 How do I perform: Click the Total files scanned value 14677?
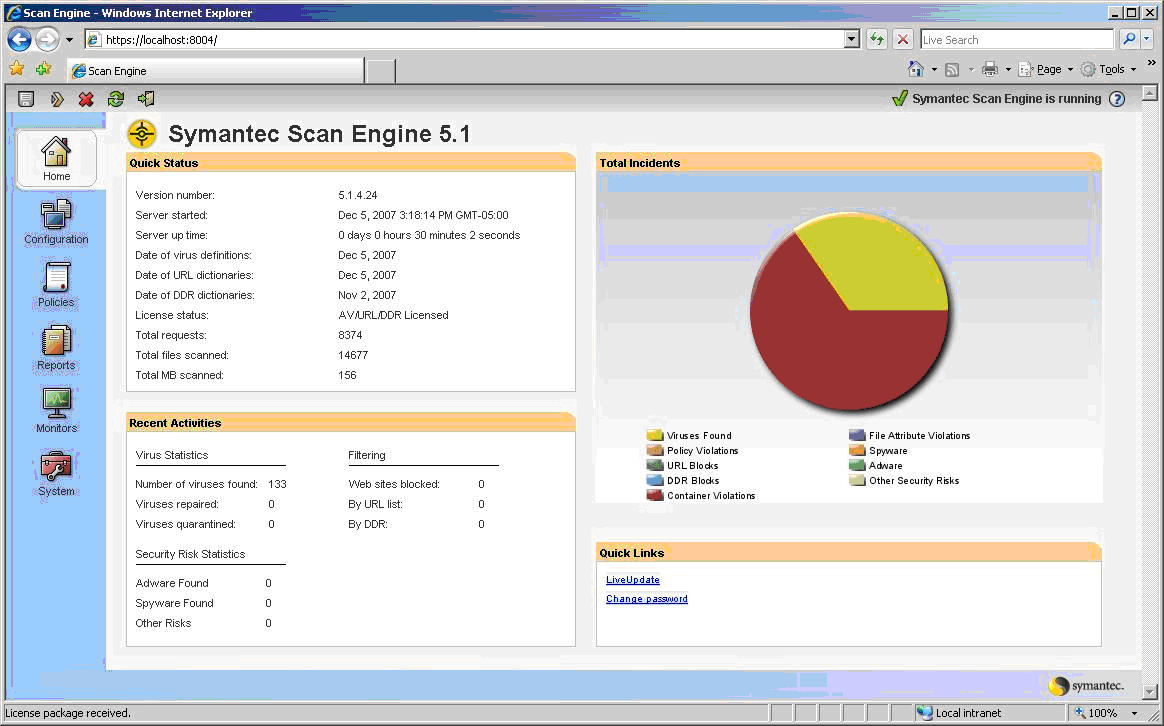[x=353, y=356]
